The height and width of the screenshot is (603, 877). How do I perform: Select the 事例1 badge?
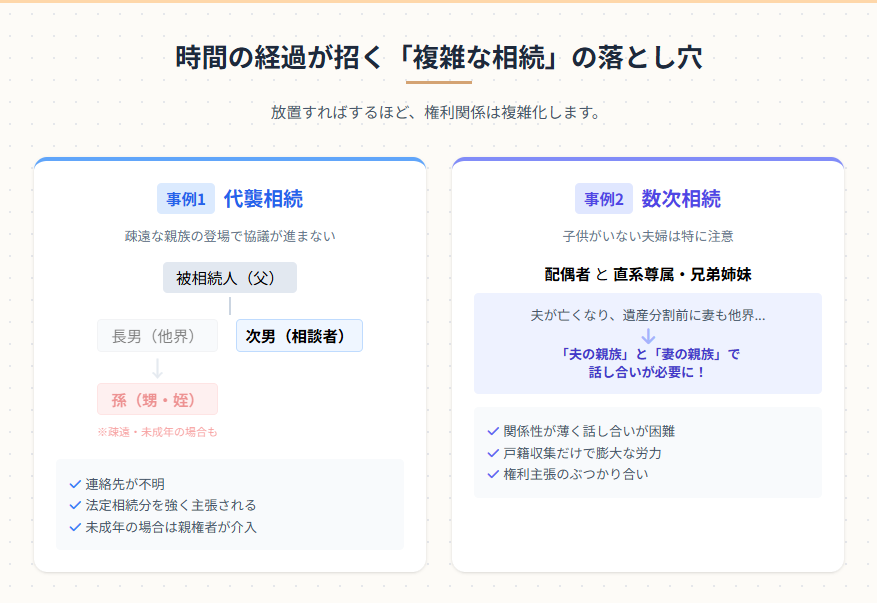click(186, 199)
